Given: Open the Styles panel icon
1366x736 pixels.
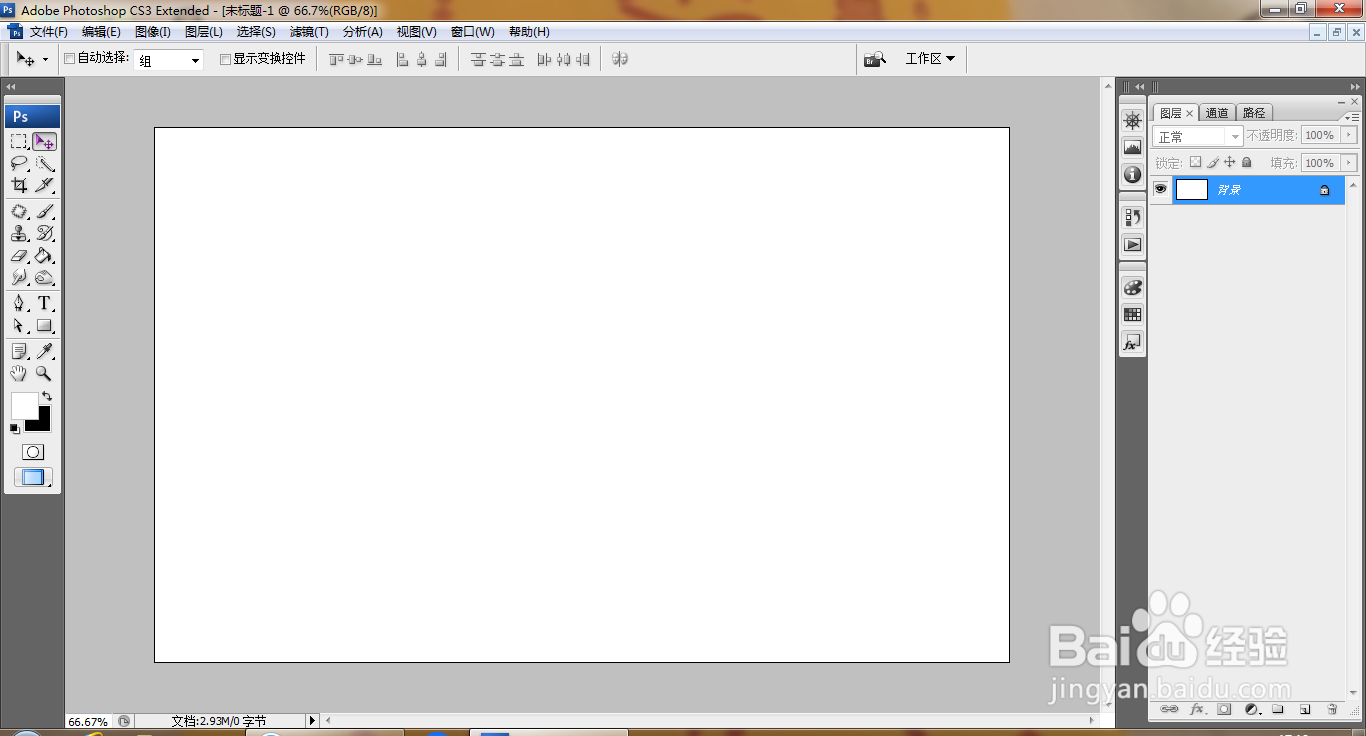Looking at the screenshot, I should (x=1132, y=342).
